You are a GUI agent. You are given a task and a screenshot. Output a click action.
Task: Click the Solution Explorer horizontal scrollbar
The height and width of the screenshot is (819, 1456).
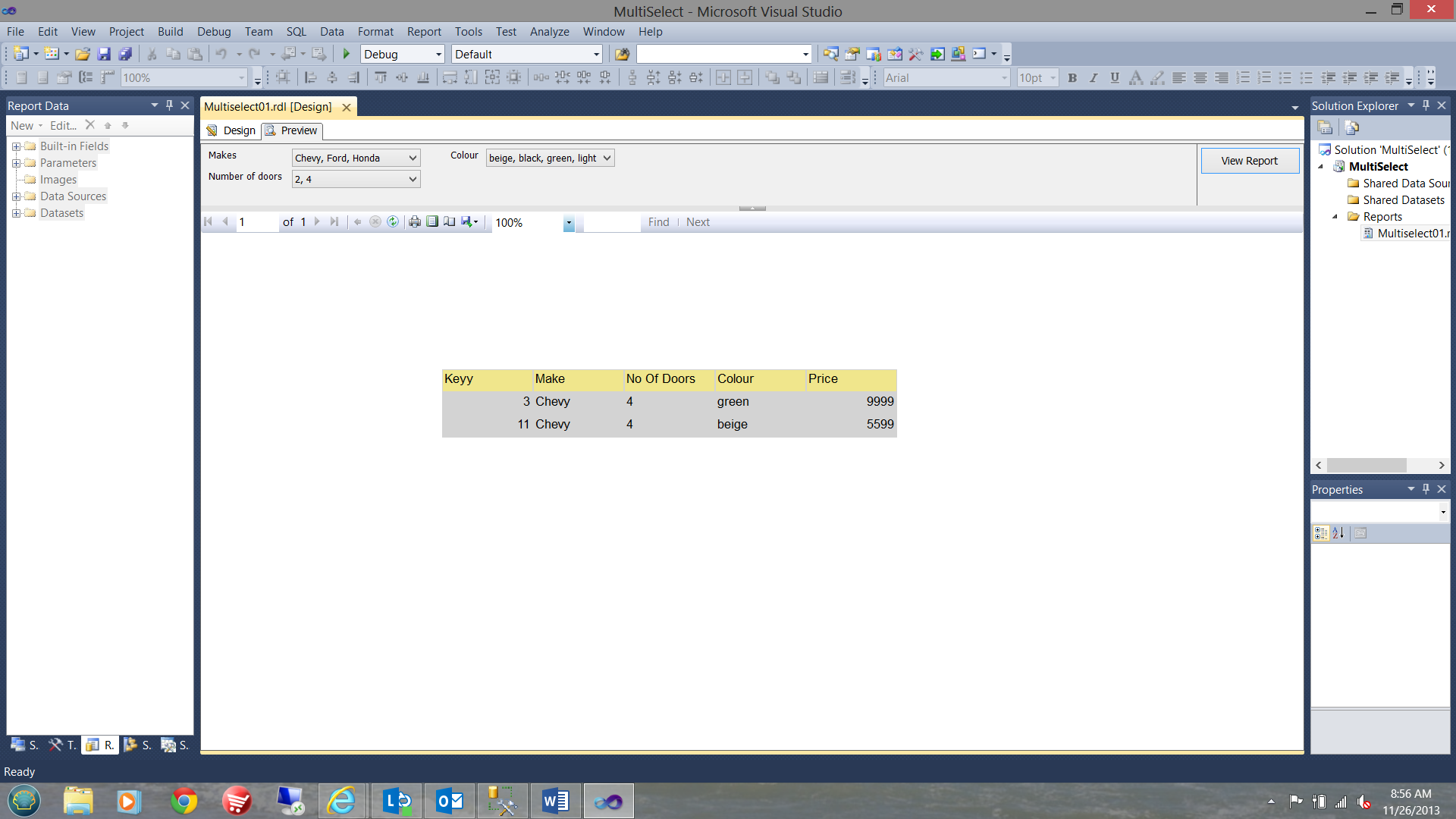(1366, 465)
